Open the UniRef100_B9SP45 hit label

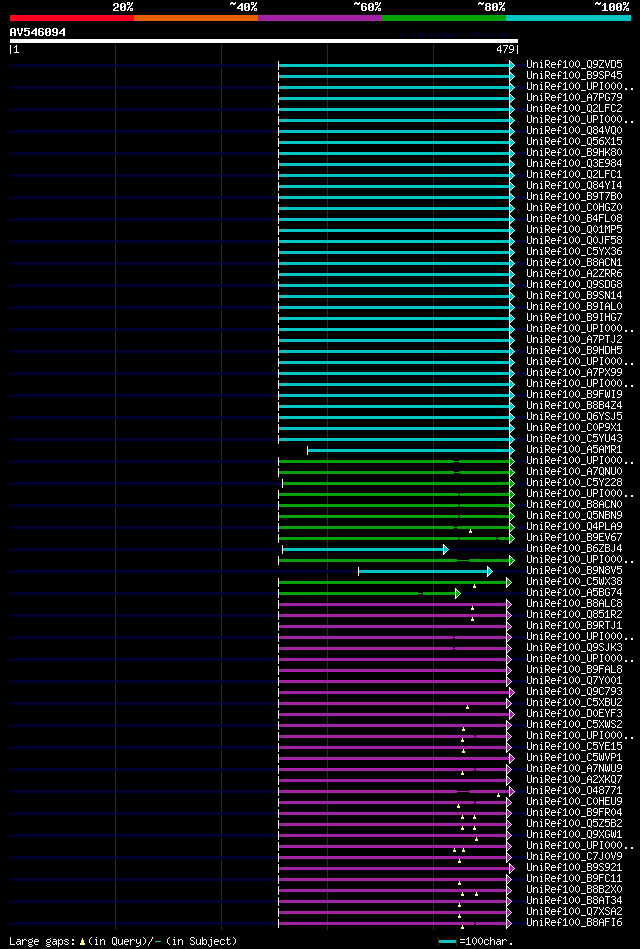click(x=575, y=75)
